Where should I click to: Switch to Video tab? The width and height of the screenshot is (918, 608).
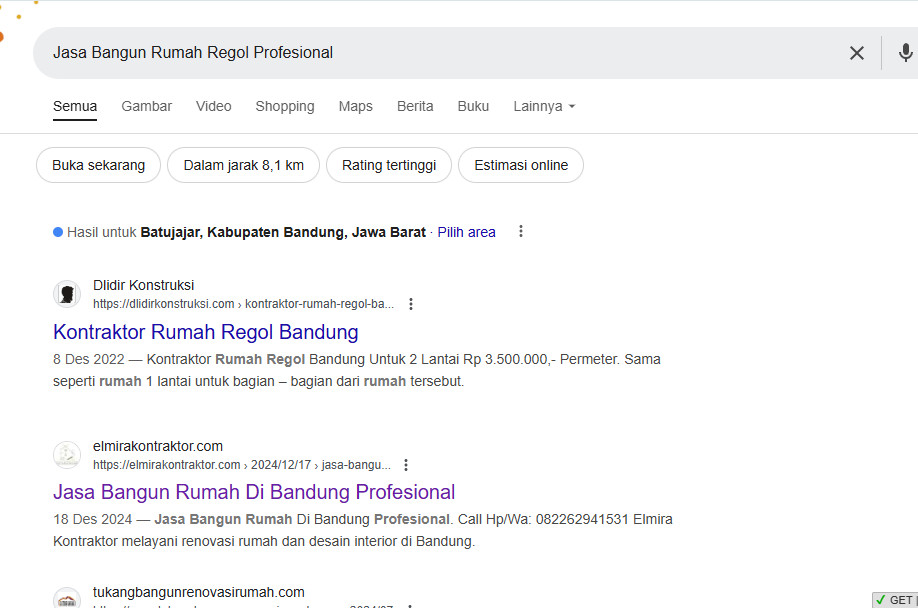point(214,107)
